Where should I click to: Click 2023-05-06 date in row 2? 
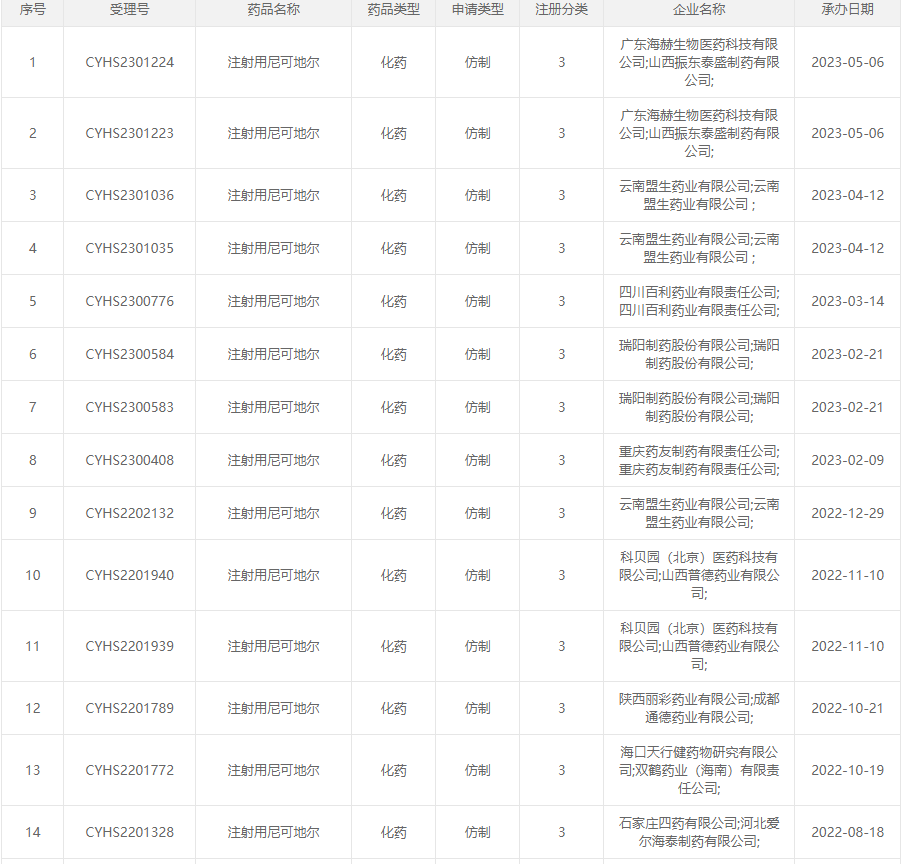[x=848, y=134]
